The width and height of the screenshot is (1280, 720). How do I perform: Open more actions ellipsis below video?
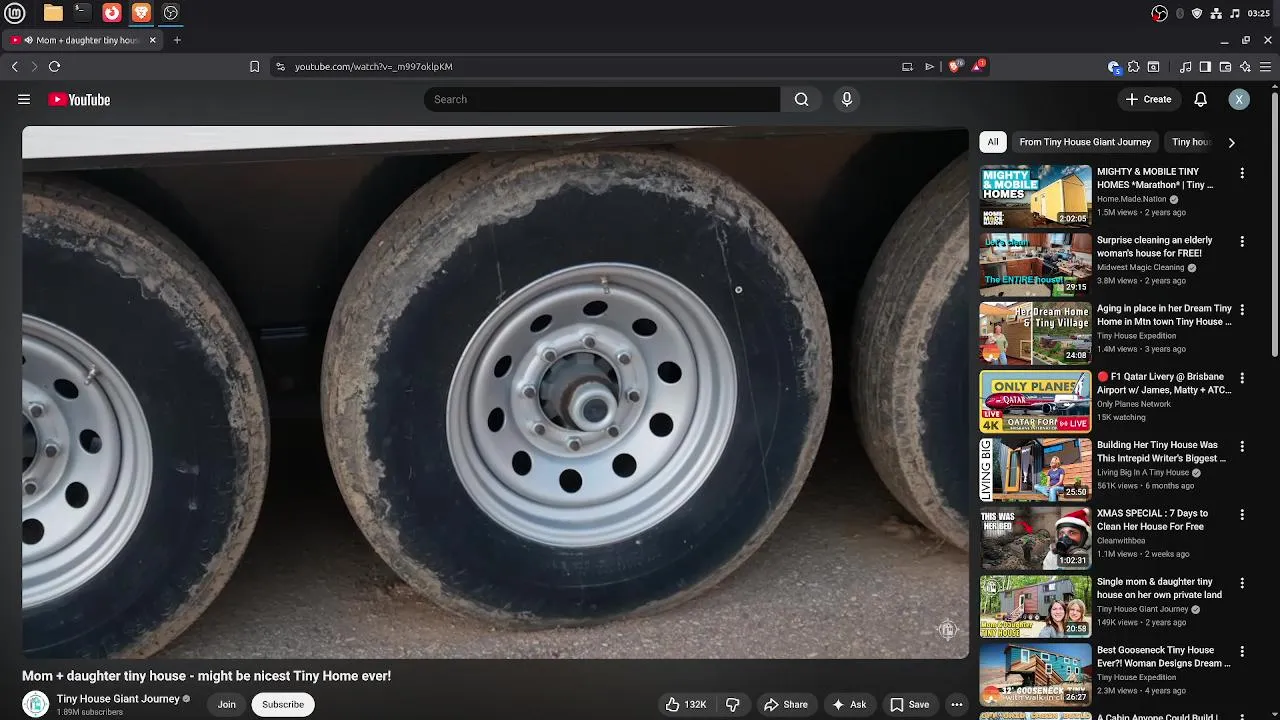(957, 704)
